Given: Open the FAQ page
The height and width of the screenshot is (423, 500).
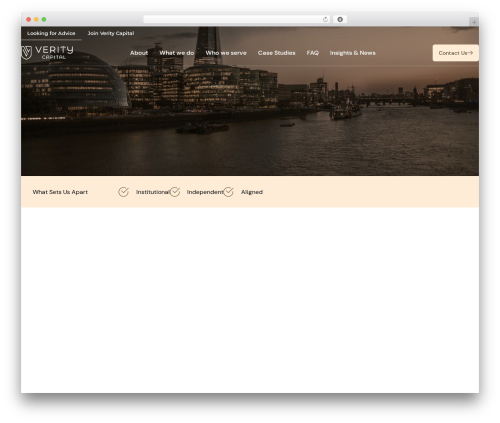Looking at the screenshot, I should coord(312,53).
